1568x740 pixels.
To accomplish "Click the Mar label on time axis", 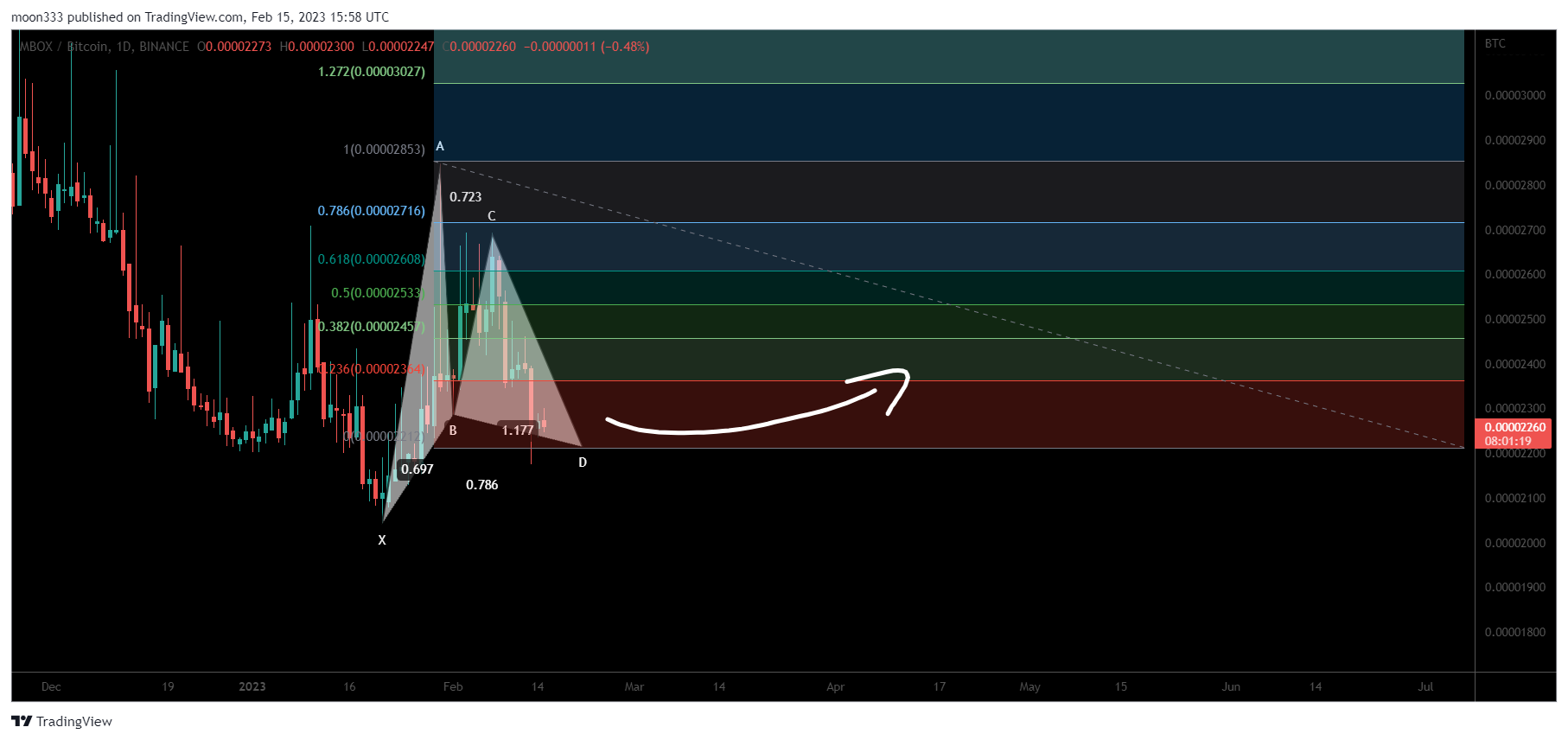I will (x=634, y=686).
